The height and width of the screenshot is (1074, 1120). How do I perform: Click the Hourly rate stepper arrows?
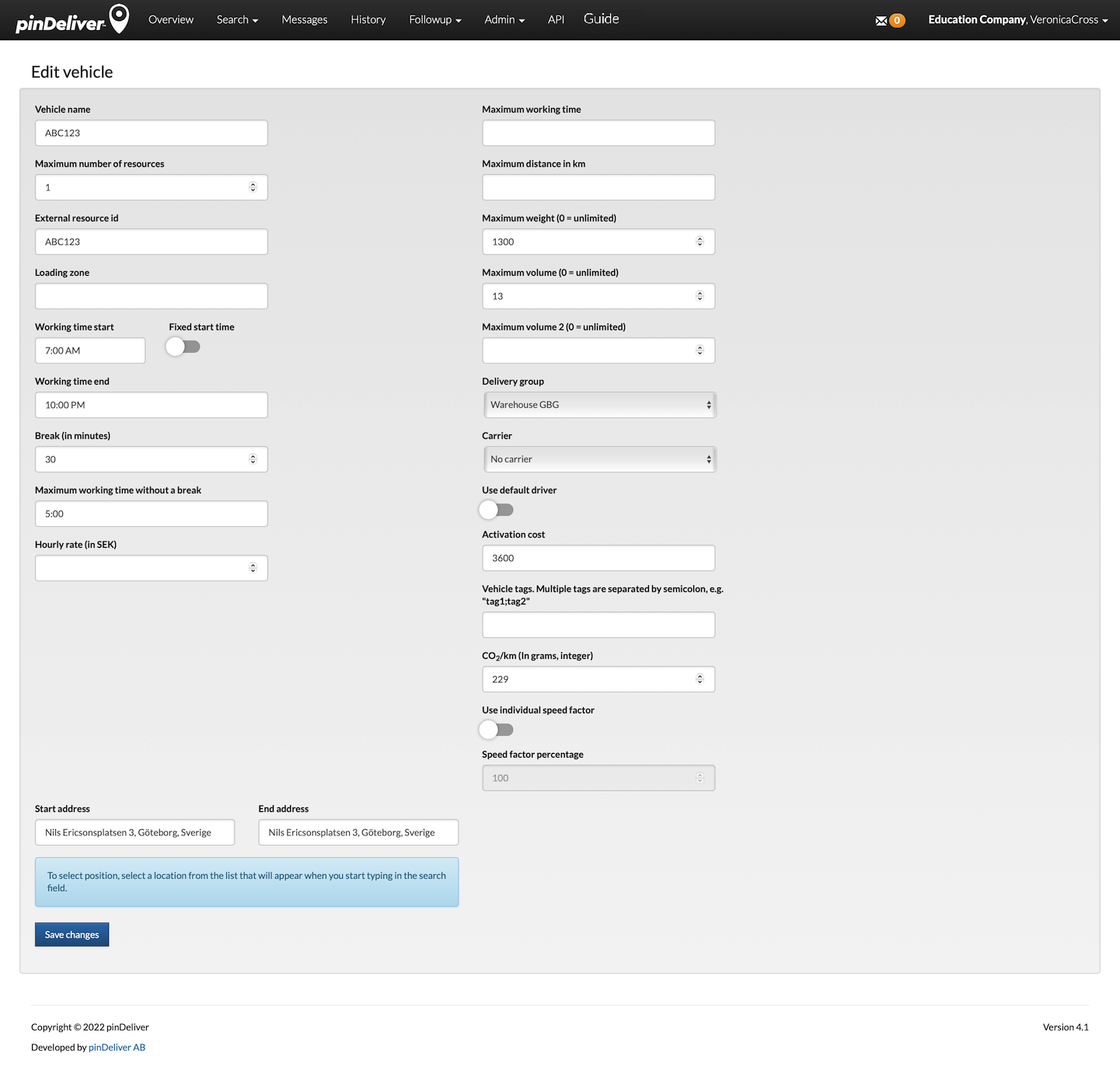point(253,568)
